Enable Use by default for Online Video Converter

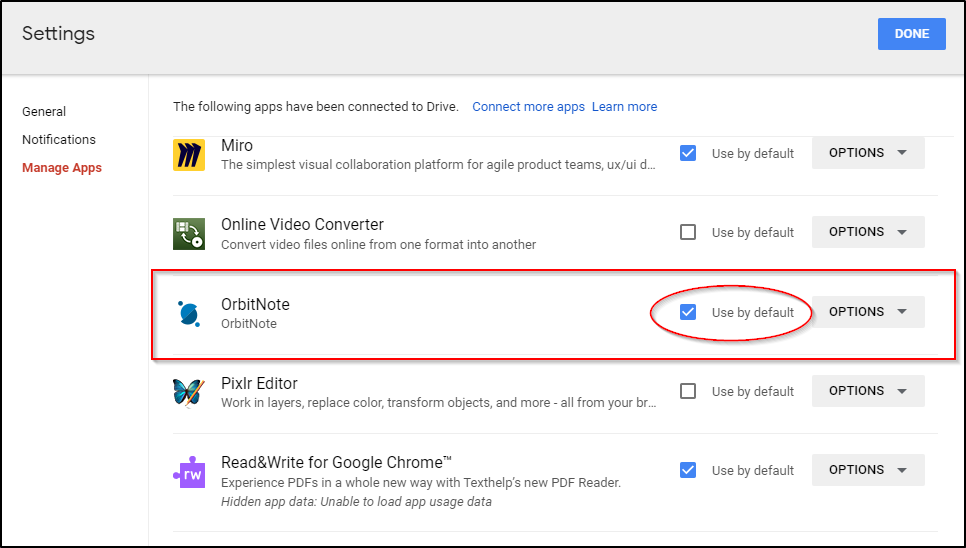(x=688, y=232)
